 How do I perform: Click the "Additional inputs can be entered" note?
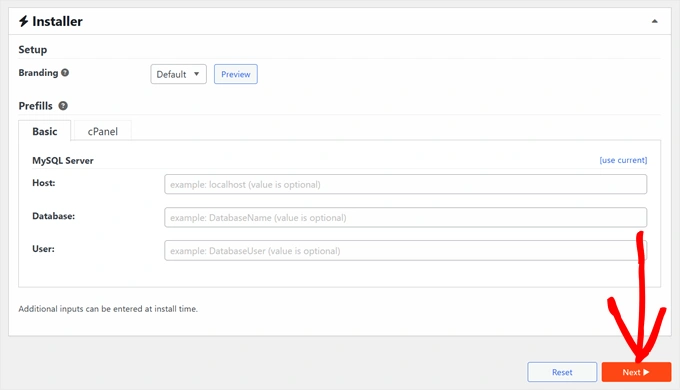[108, 309]
